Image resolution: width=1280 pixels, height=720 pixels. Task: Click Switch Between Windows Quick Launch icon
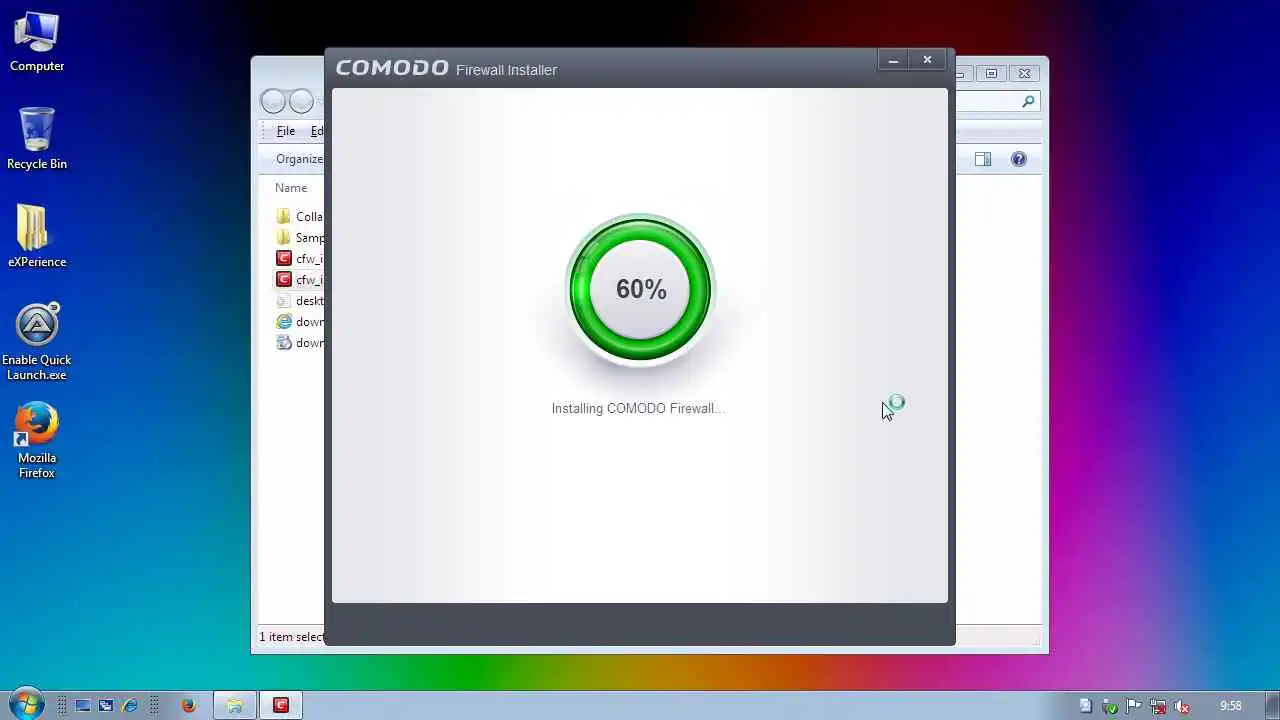click(106, 705)
